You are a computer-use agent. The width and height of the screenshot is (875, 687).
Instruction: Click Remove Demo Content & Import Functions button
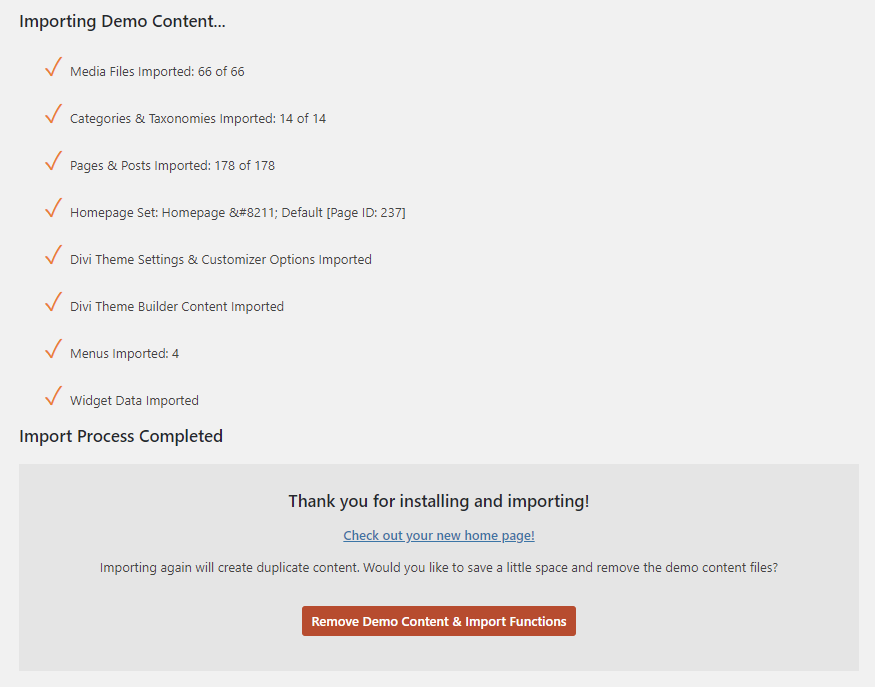439,621
